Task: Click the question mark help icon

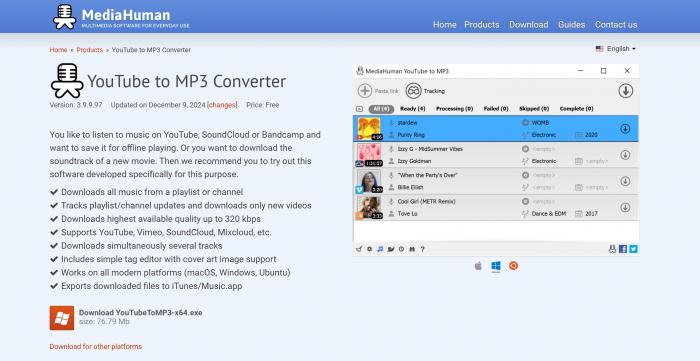Action: click(422, 249)
